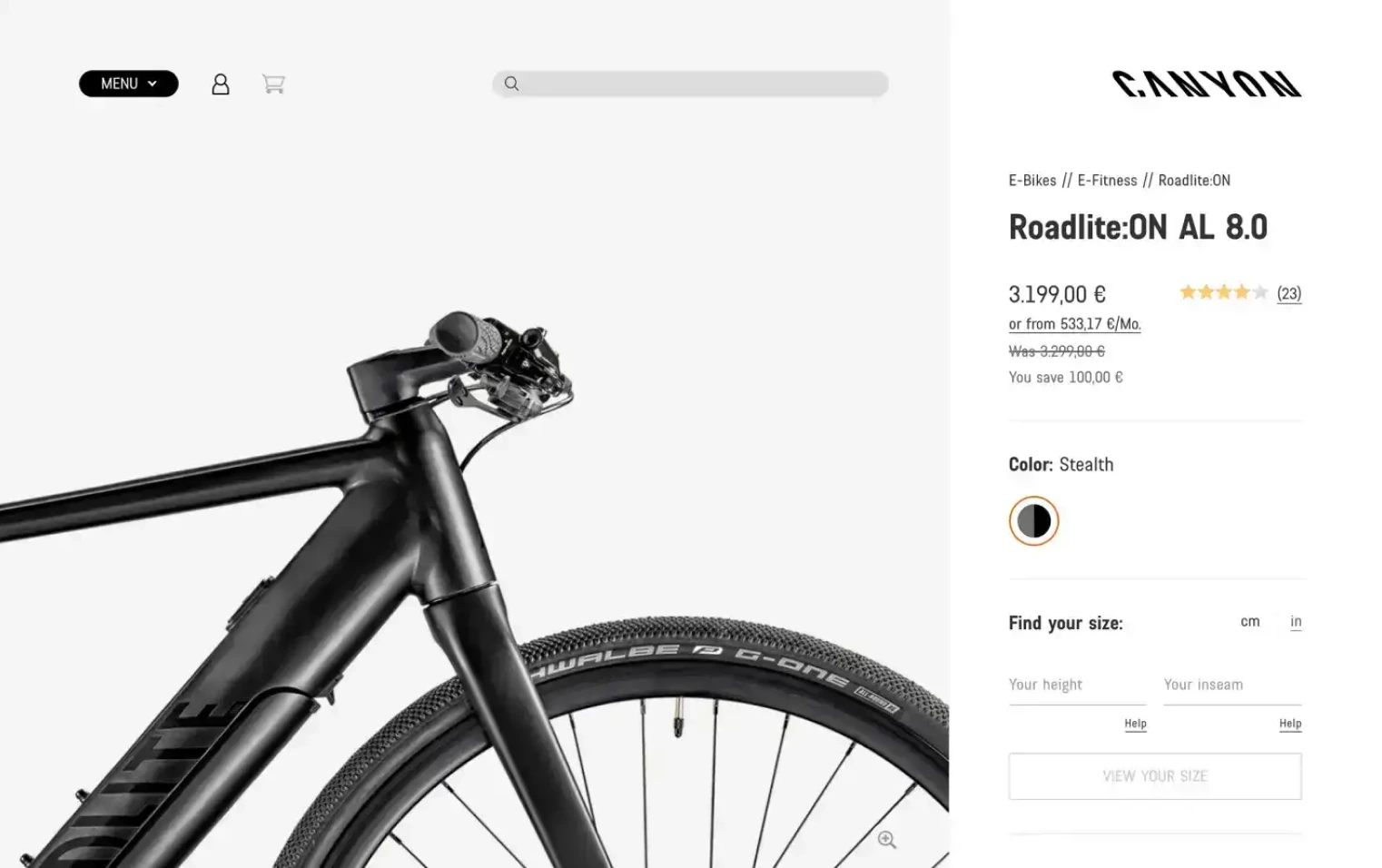Go to the Canyon logo homepage
Viewport: 1382px width, 868px height.
1207,84
